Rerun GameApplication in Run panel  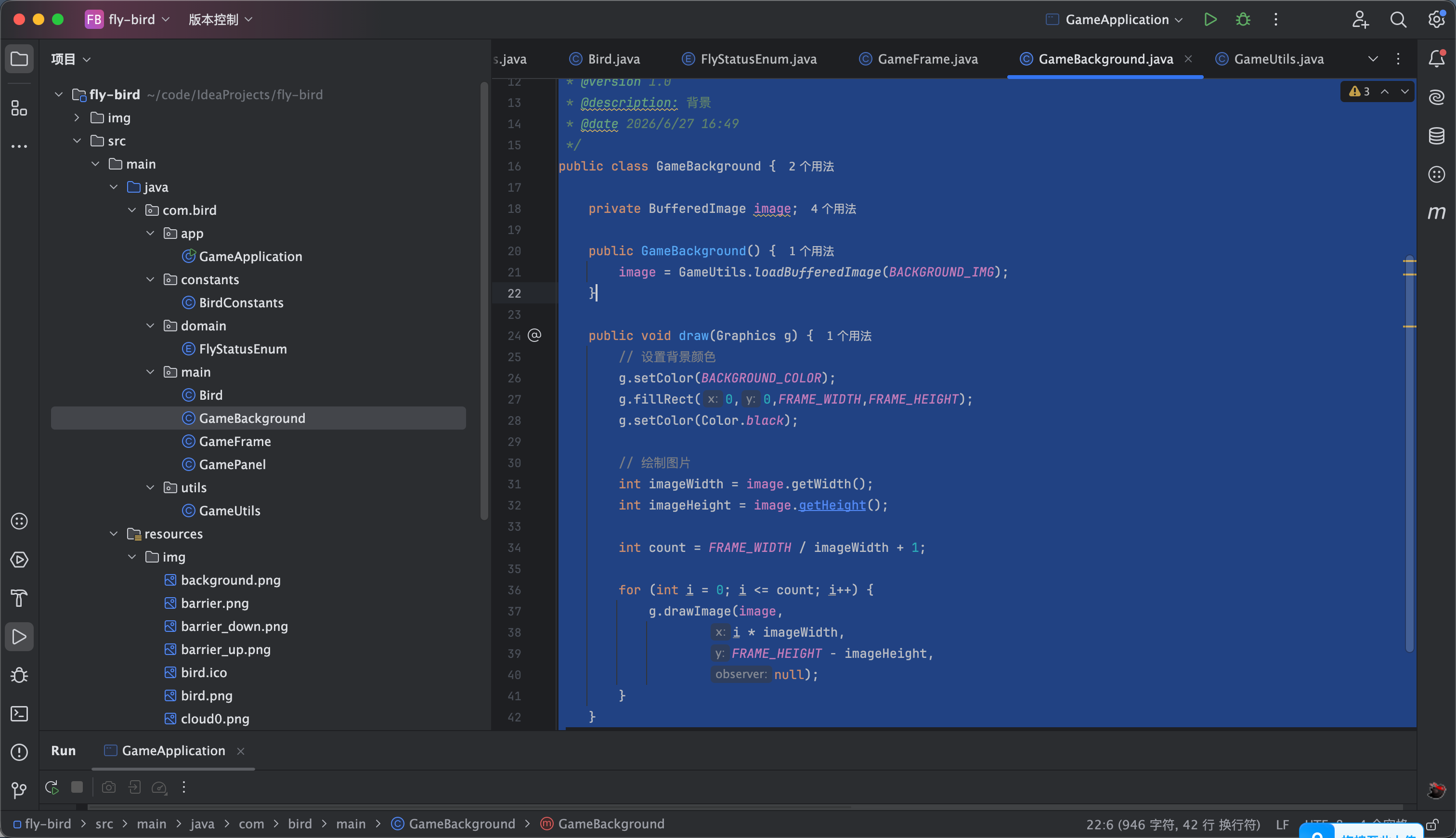point(52,787)
